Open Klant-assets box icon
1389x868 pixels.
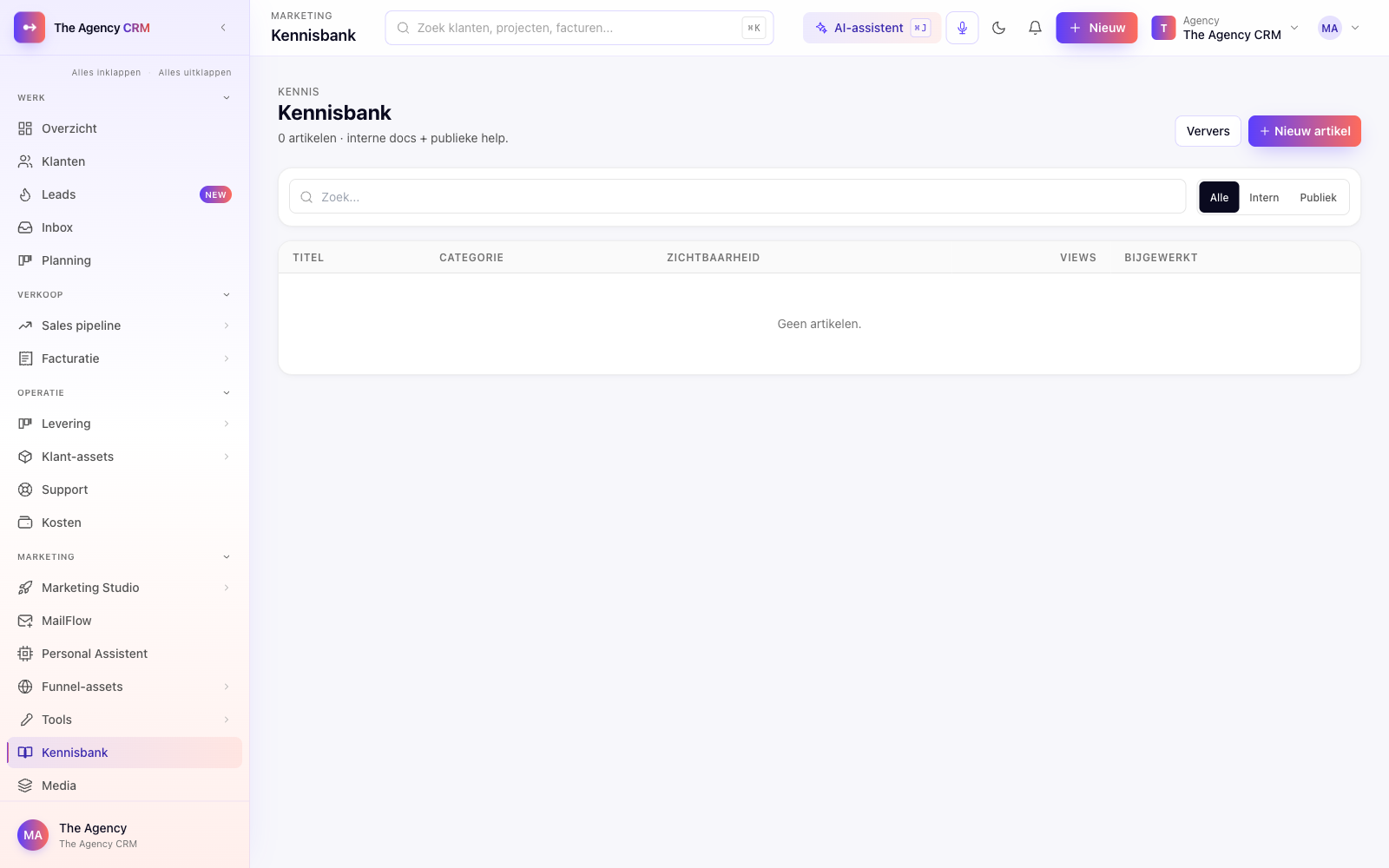coord(25,457)
